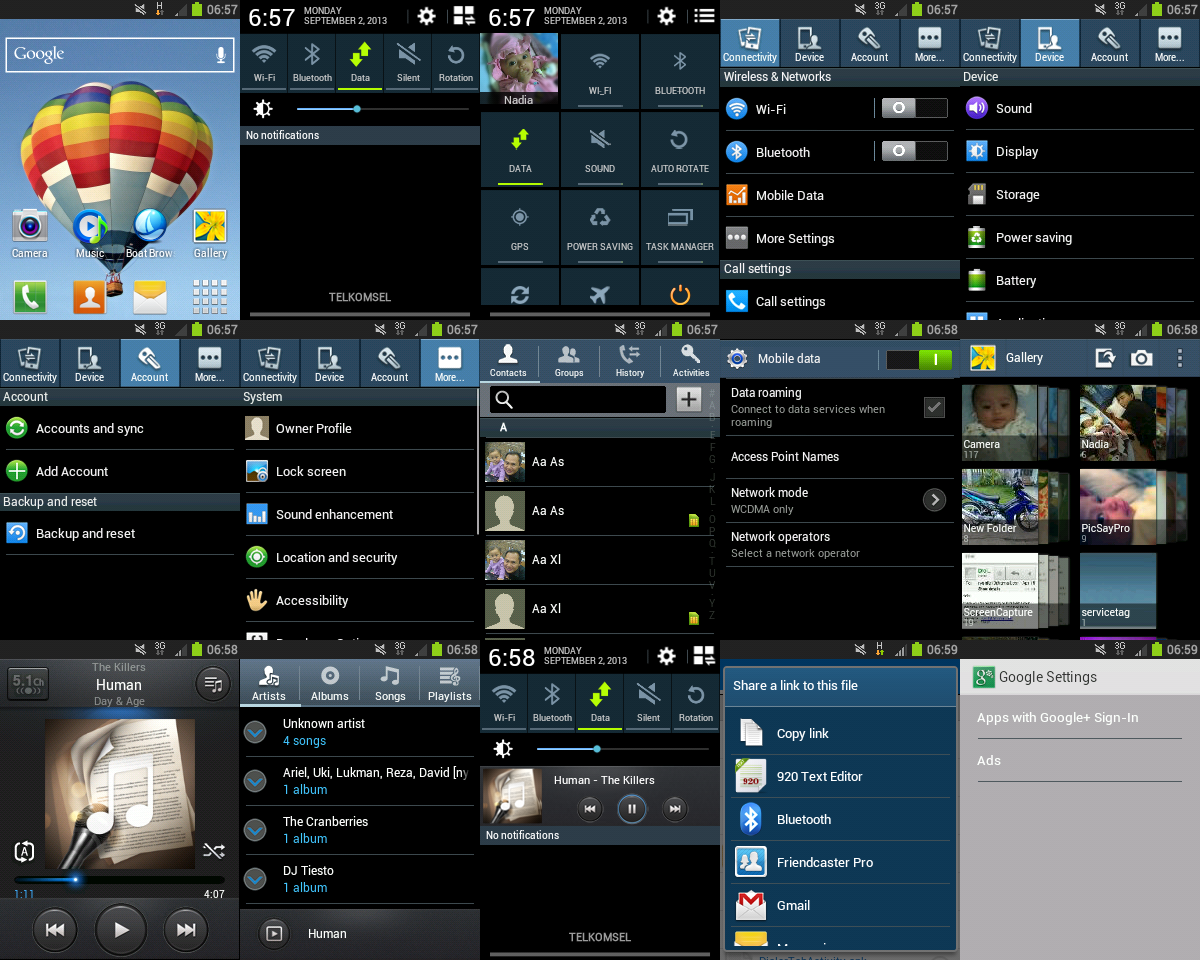Tap the sync arrows icon in quick settings
The height and width of the screenshot is (960, 1200).
(x=520, y=294)
